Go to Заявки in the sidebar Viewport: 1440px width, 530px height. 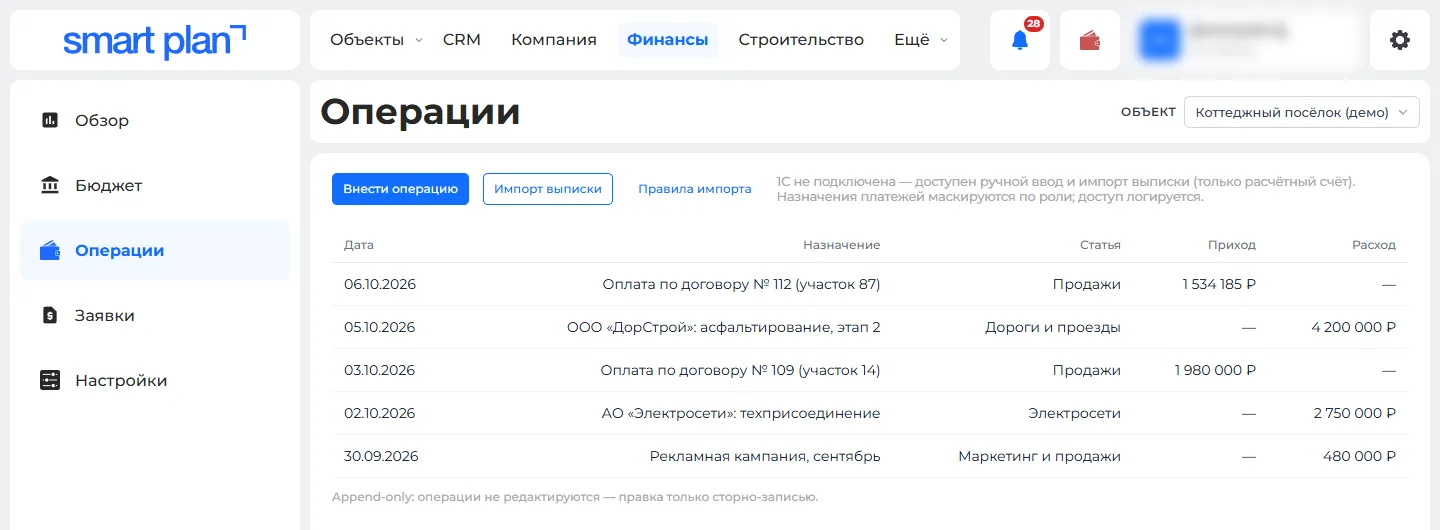[105, 315]
